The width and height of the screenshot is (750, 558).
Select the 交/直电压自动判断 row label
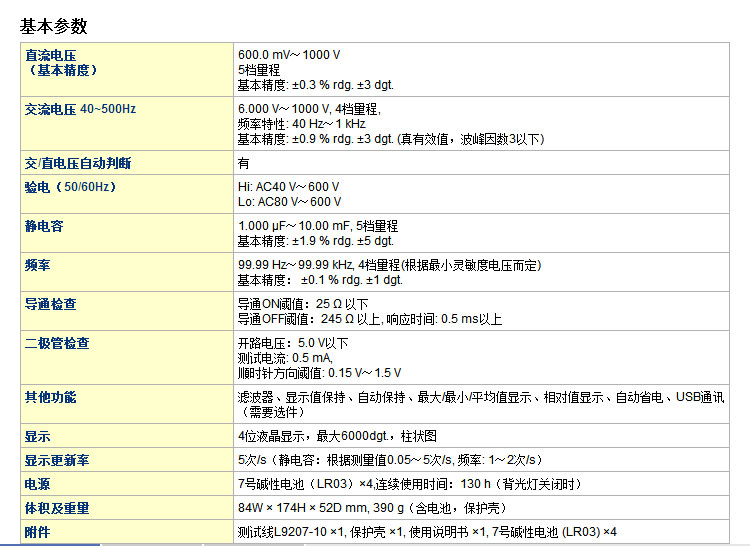coord(78,163)
